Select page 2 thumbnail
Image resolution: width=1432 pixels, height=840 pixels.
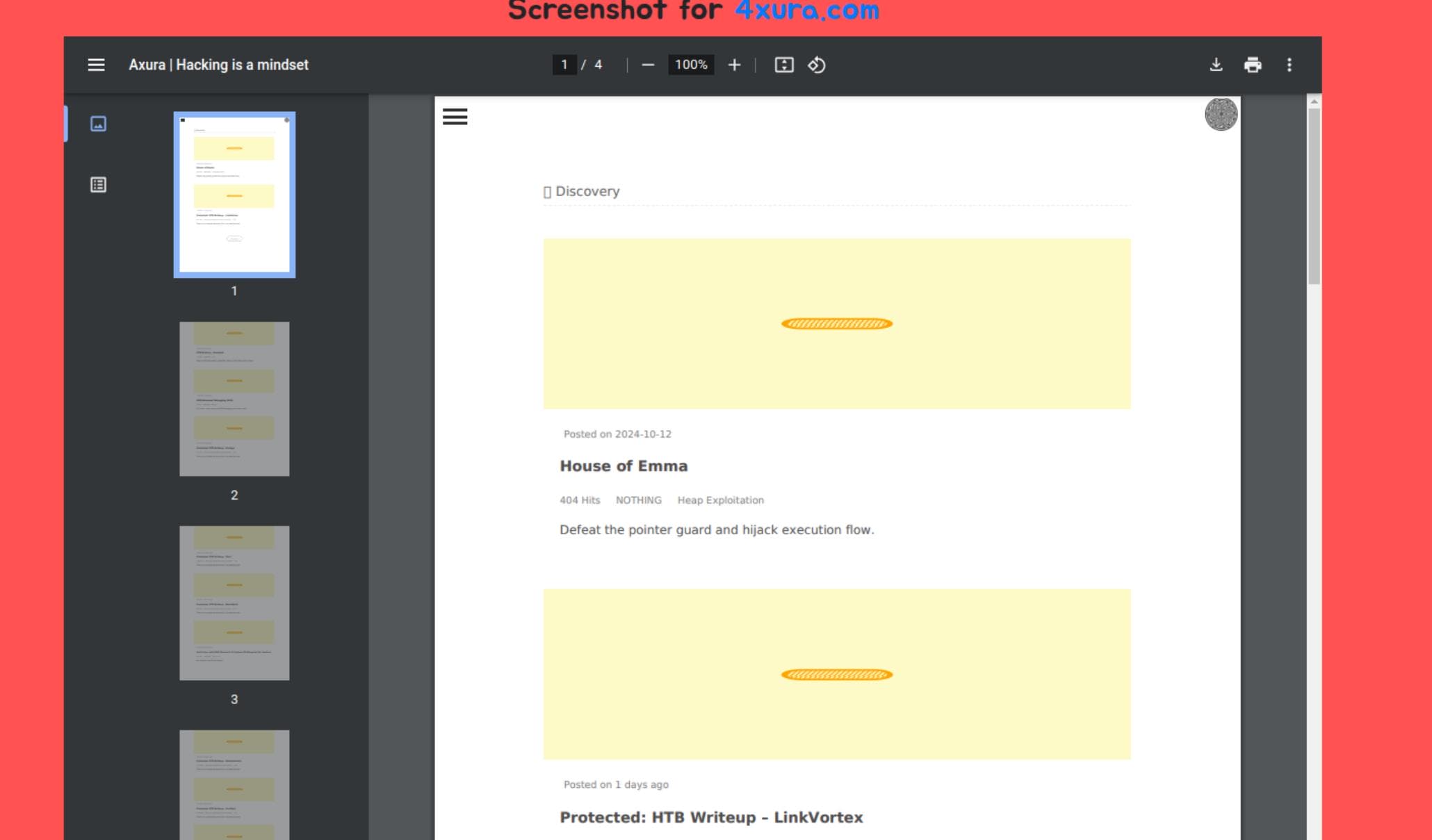234,399
